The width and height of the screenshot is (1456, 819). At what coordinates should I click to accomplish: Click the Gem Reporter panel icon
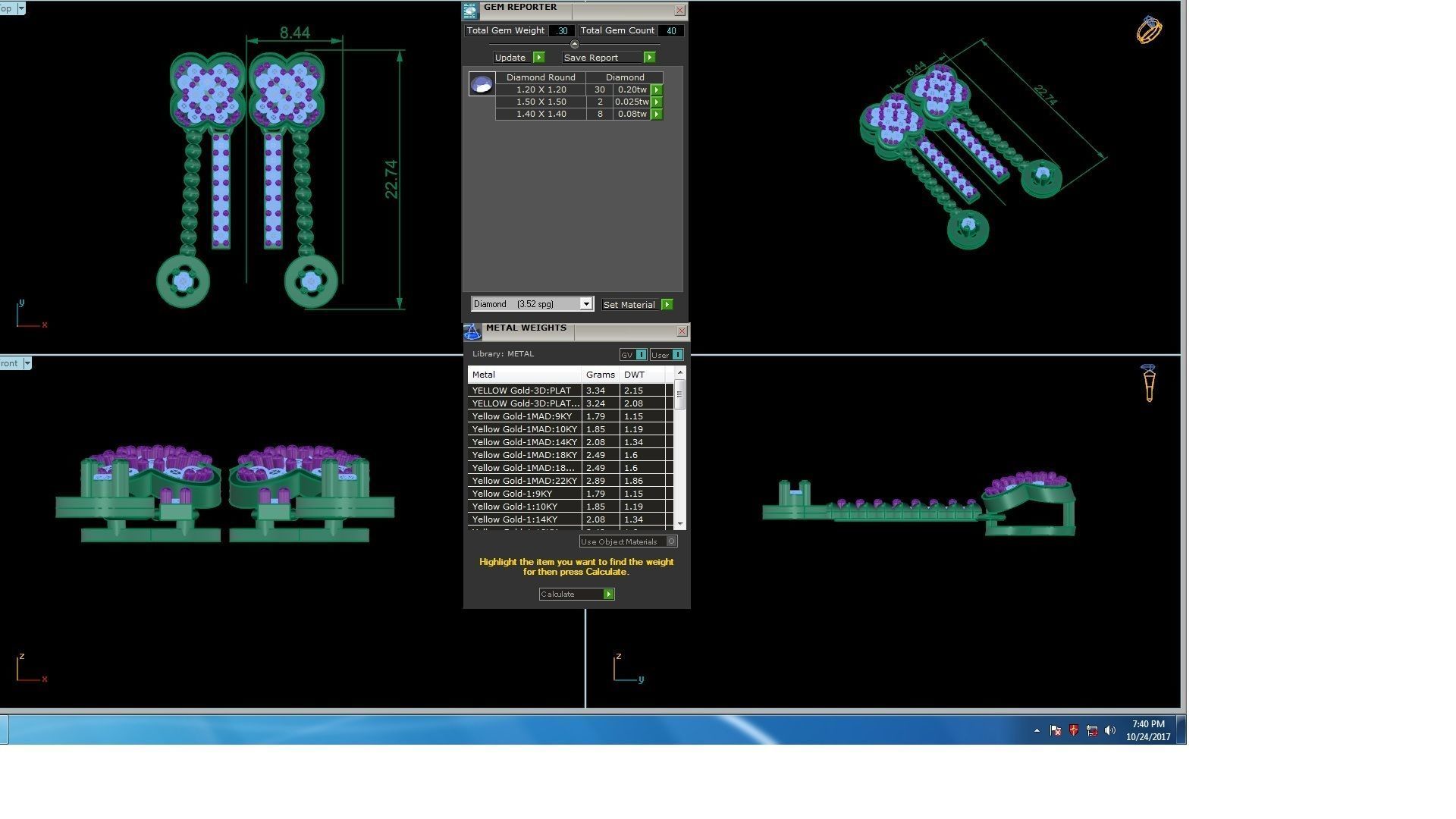(x=470, y=11)
